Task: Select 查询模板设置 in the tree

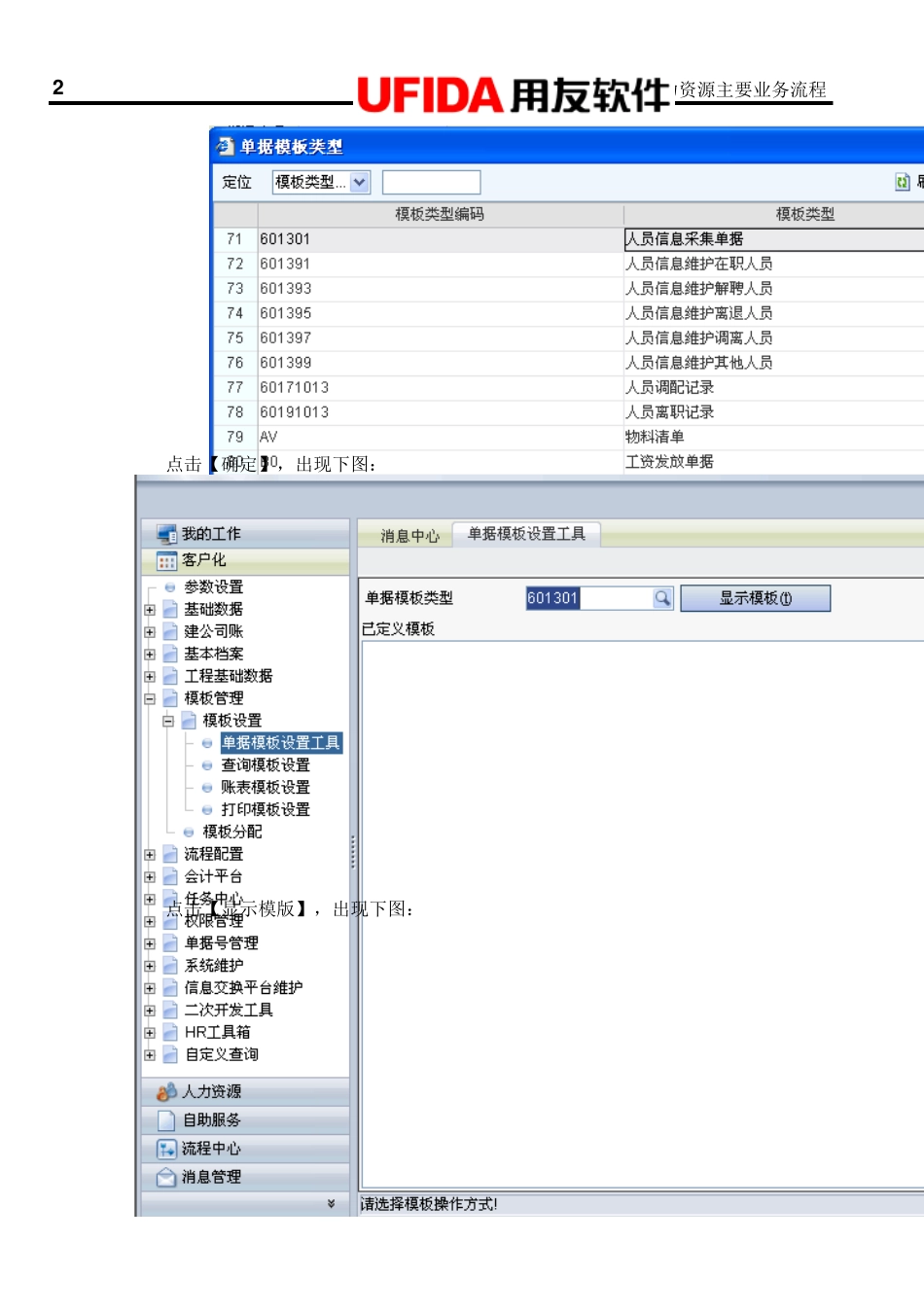Action: click(266, 765)
